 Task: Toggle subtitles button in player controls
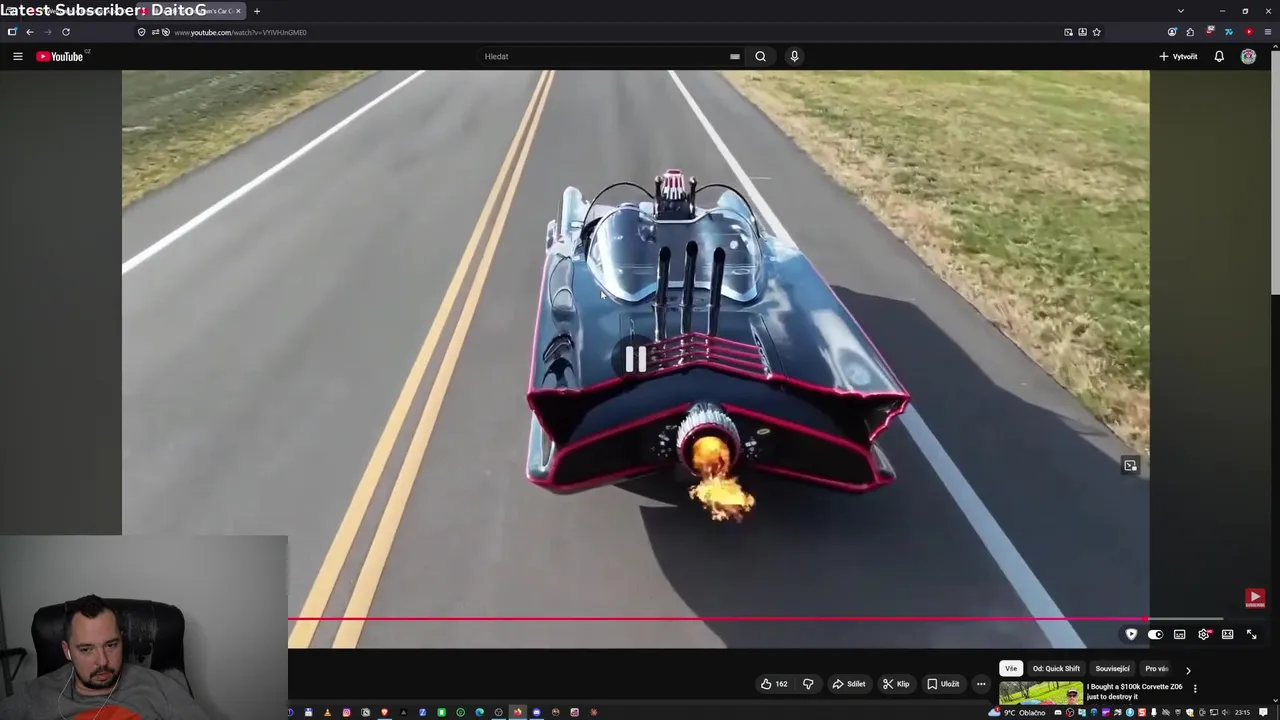point(1179,634)
